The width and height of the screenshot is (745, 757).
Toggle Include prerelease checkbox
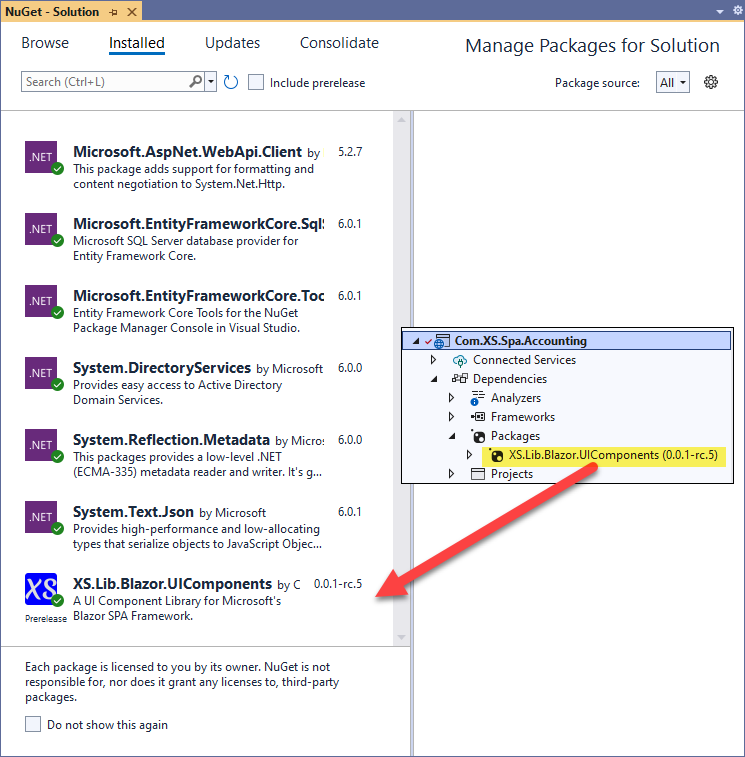(x=256, y=82)
